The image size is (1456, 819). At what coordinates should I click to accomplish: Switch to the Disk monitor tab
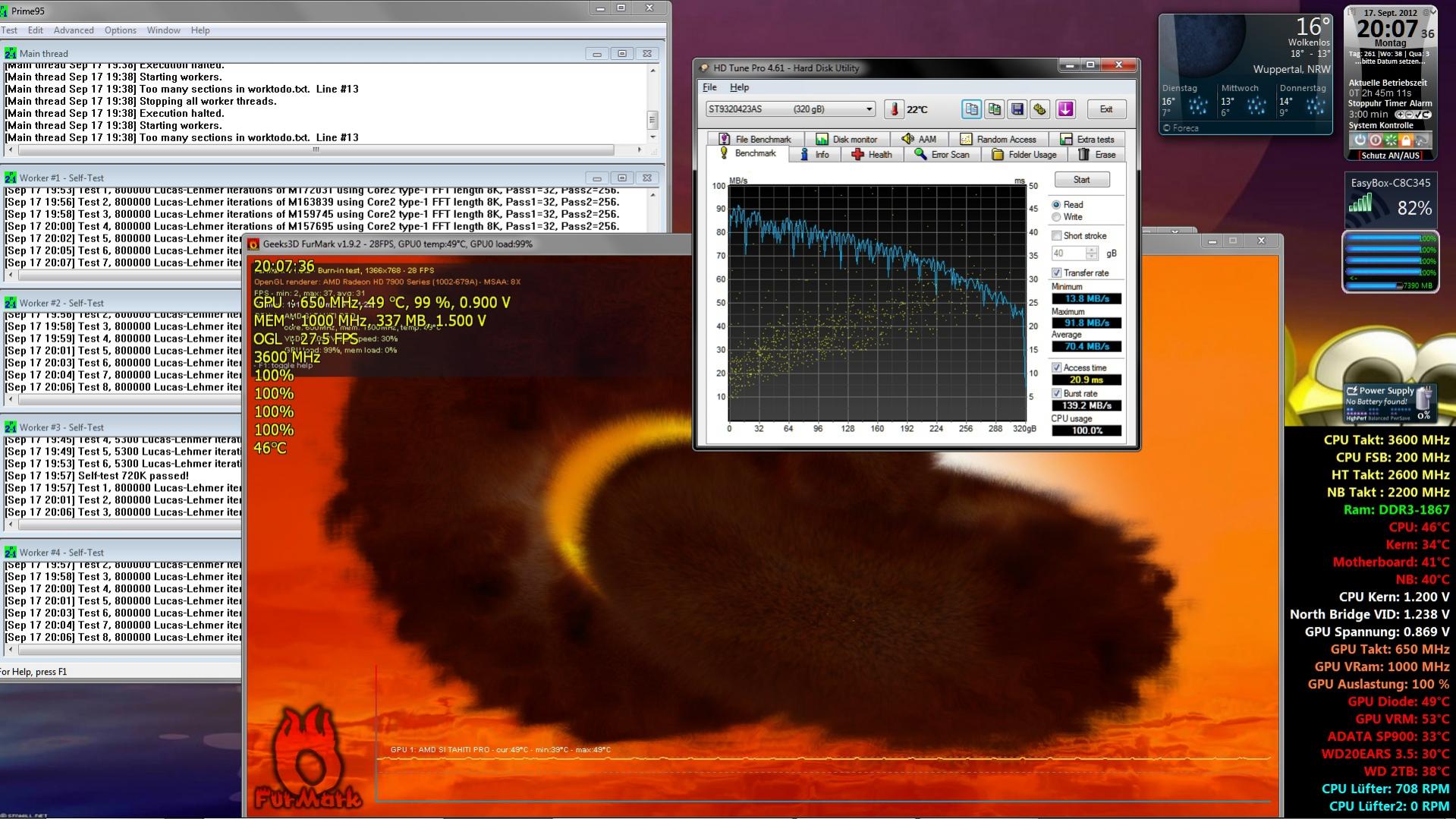coord(847,140)
